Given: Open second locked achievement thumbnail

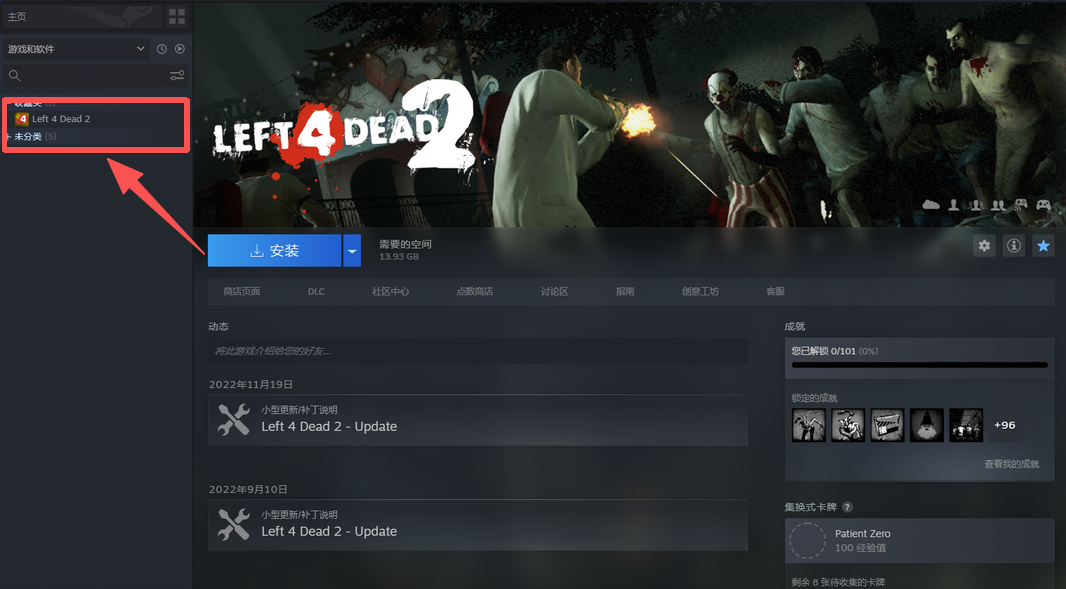Looking at the screenshot, I should click(848, 425).
